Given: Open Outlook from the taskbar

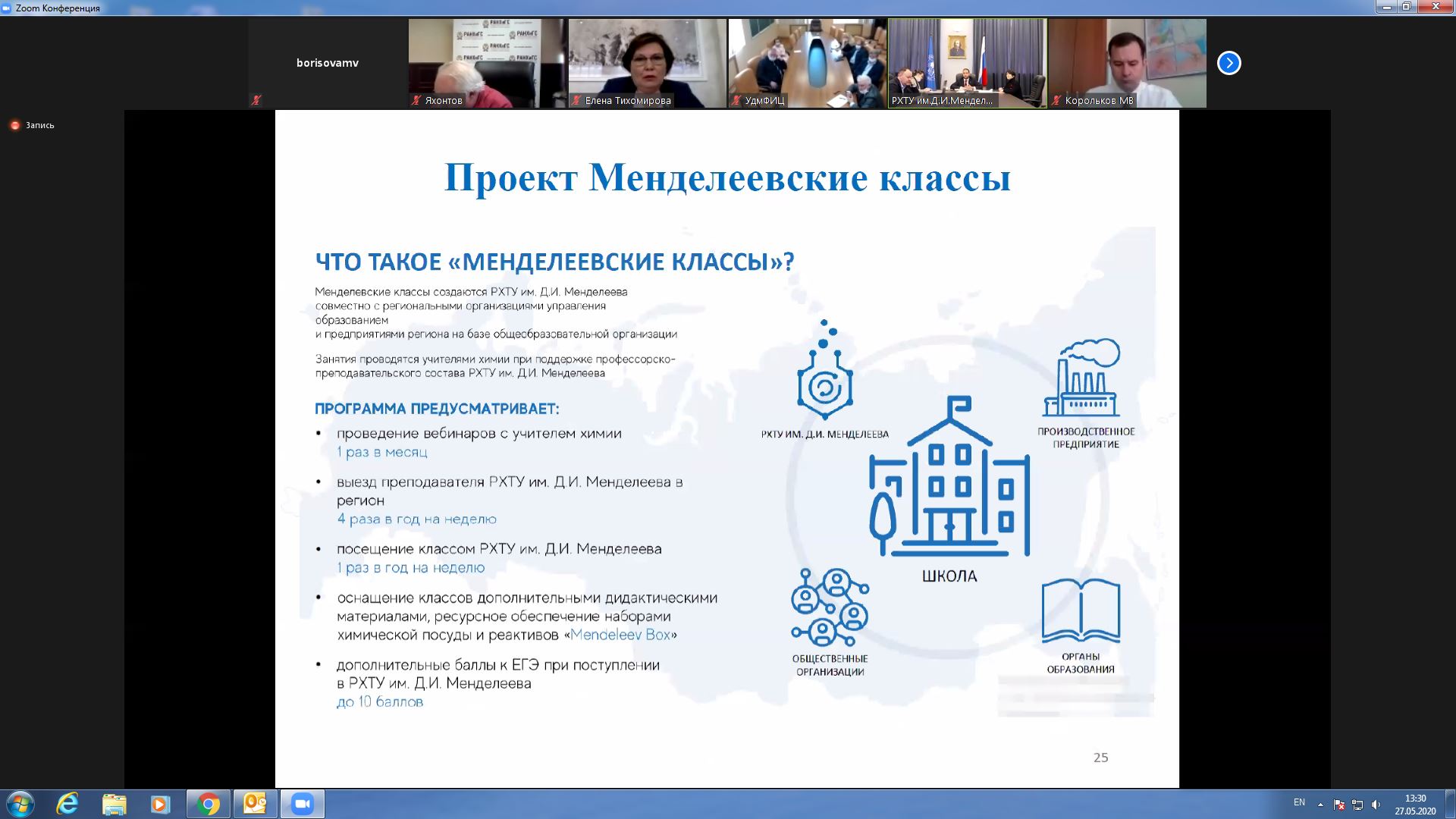Looking at the screenshot, I should pos(255,804).
